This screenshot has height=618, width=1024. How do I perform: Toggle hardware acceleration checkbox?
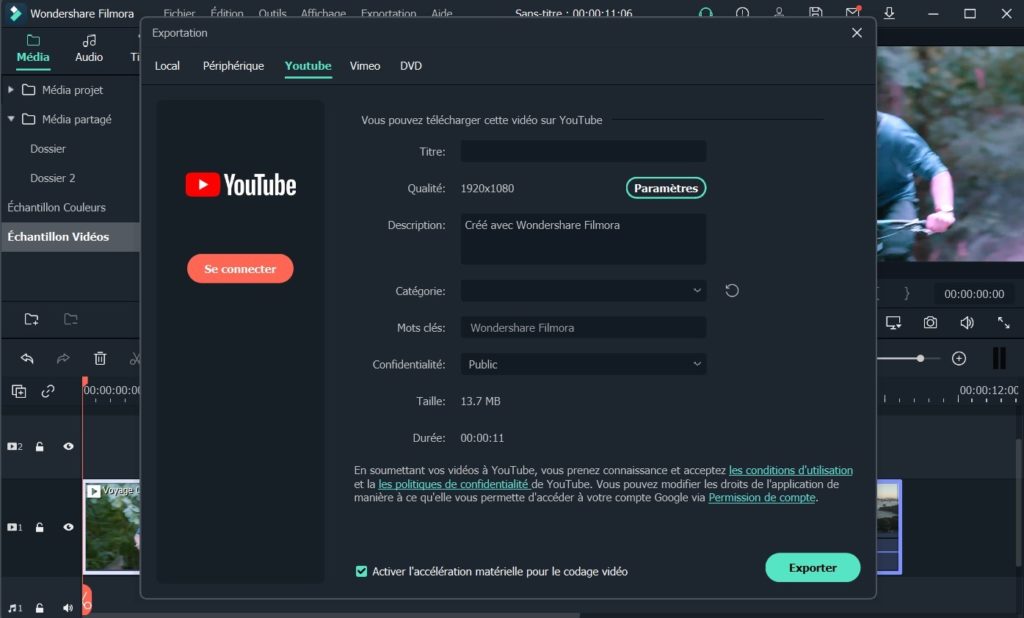(361, 572)
